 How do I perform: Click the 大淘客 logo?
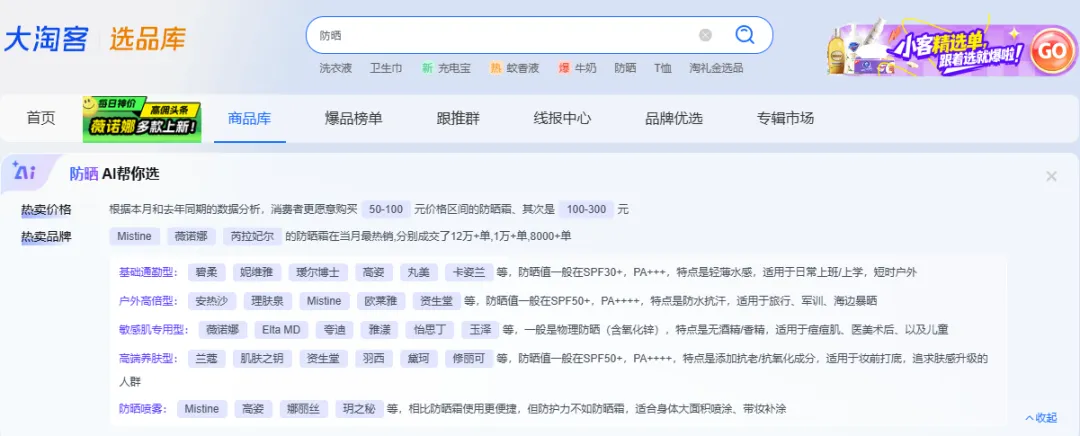[x=46, y=38]
